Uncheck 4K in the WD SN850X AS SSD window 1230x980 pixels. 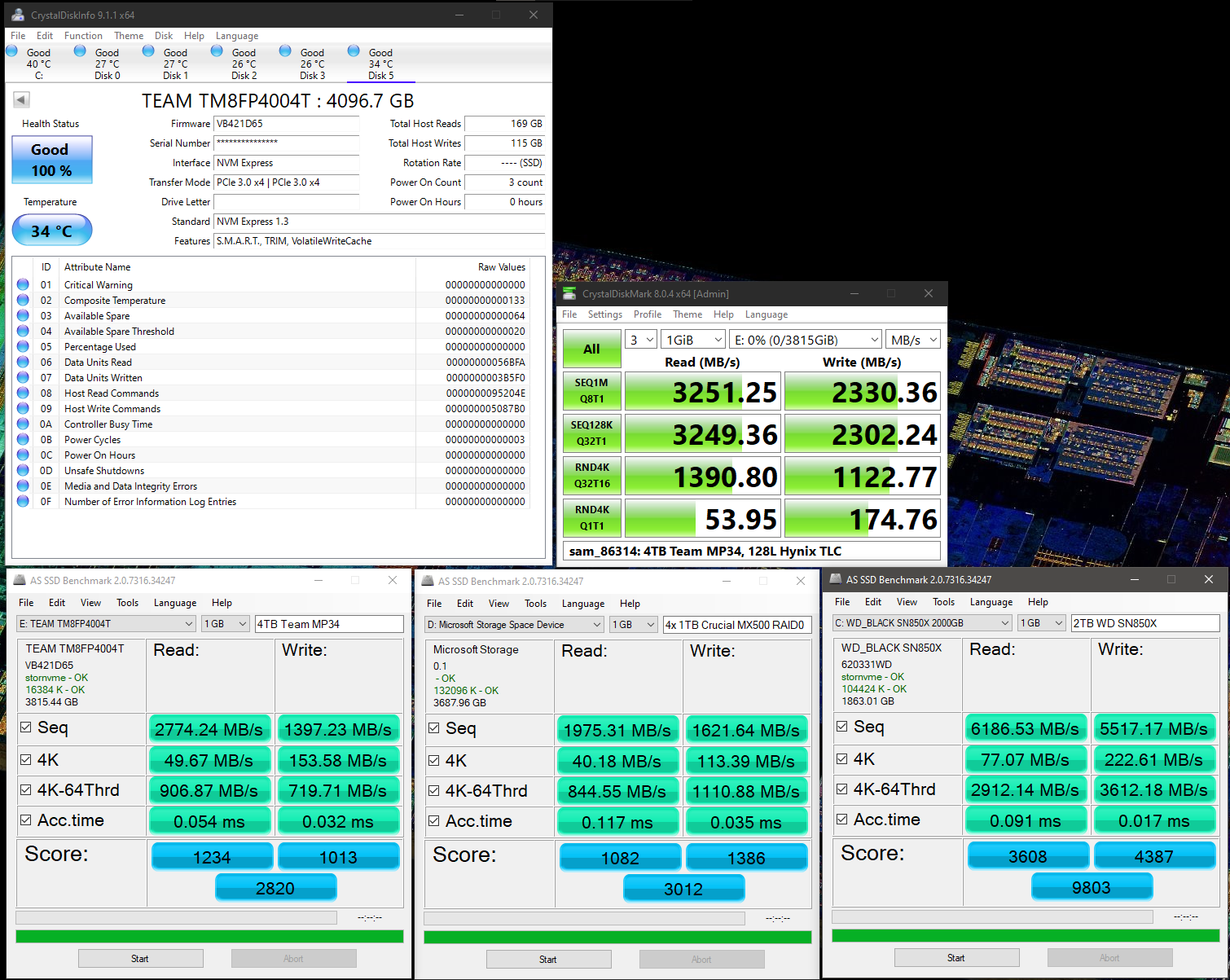(x=842, y=759)
